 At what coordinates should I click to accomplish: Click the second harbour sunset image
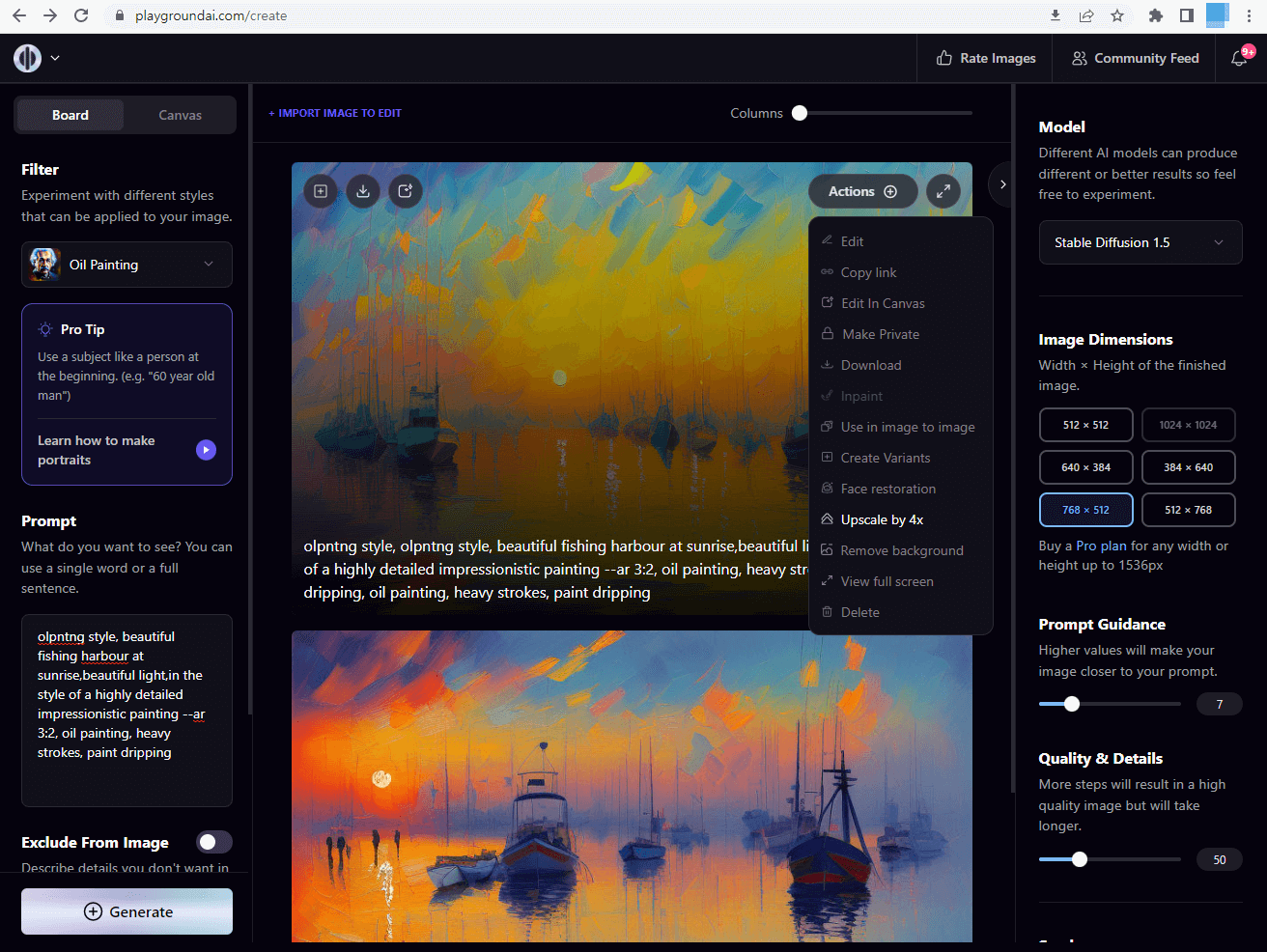632,787
